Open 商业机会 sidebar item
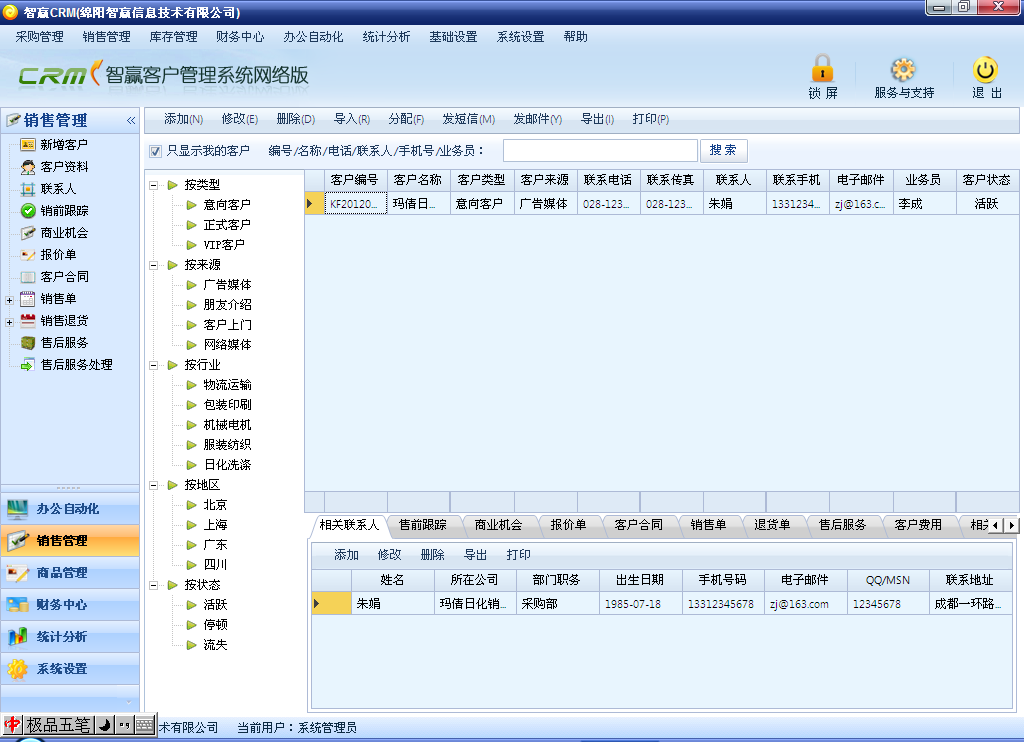Screen dimensions: 1024x742 [x=63, y=233]
